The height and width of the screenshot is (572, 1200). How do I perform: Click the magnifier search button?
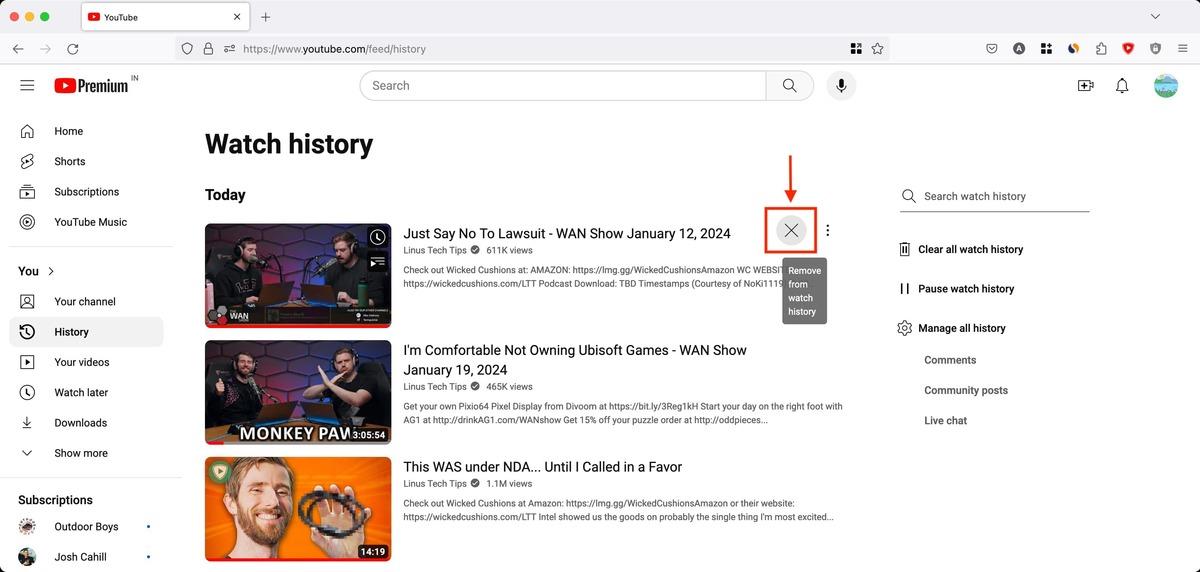coord(790,86)
